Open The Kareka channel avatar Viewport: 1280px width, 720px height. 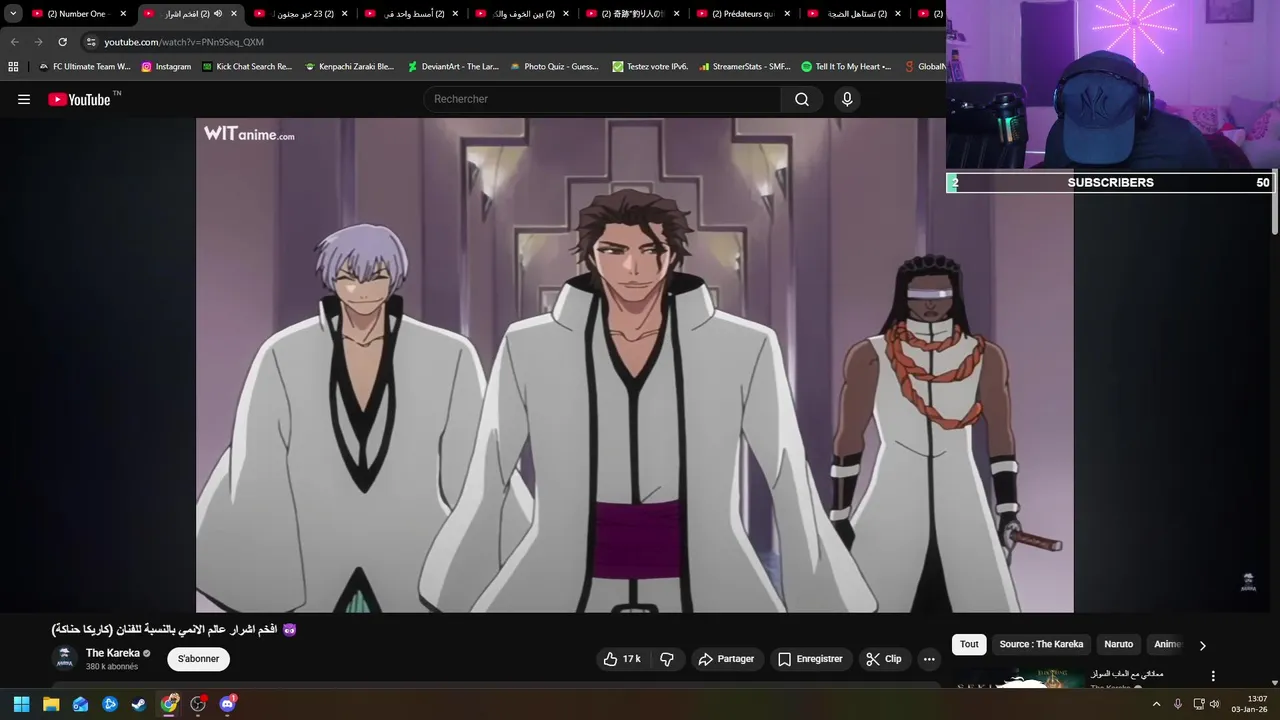[64, 659]
